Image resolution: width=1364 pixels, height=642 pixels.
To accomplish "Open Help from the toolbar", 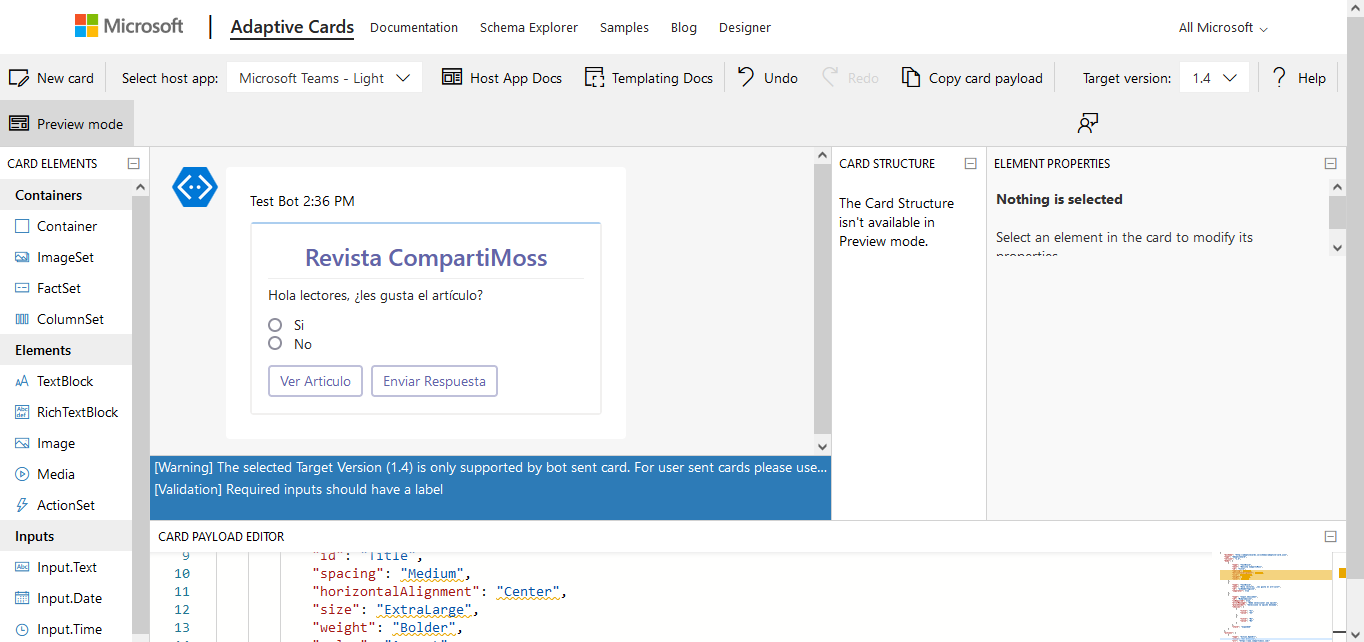I will (1299, 78).
